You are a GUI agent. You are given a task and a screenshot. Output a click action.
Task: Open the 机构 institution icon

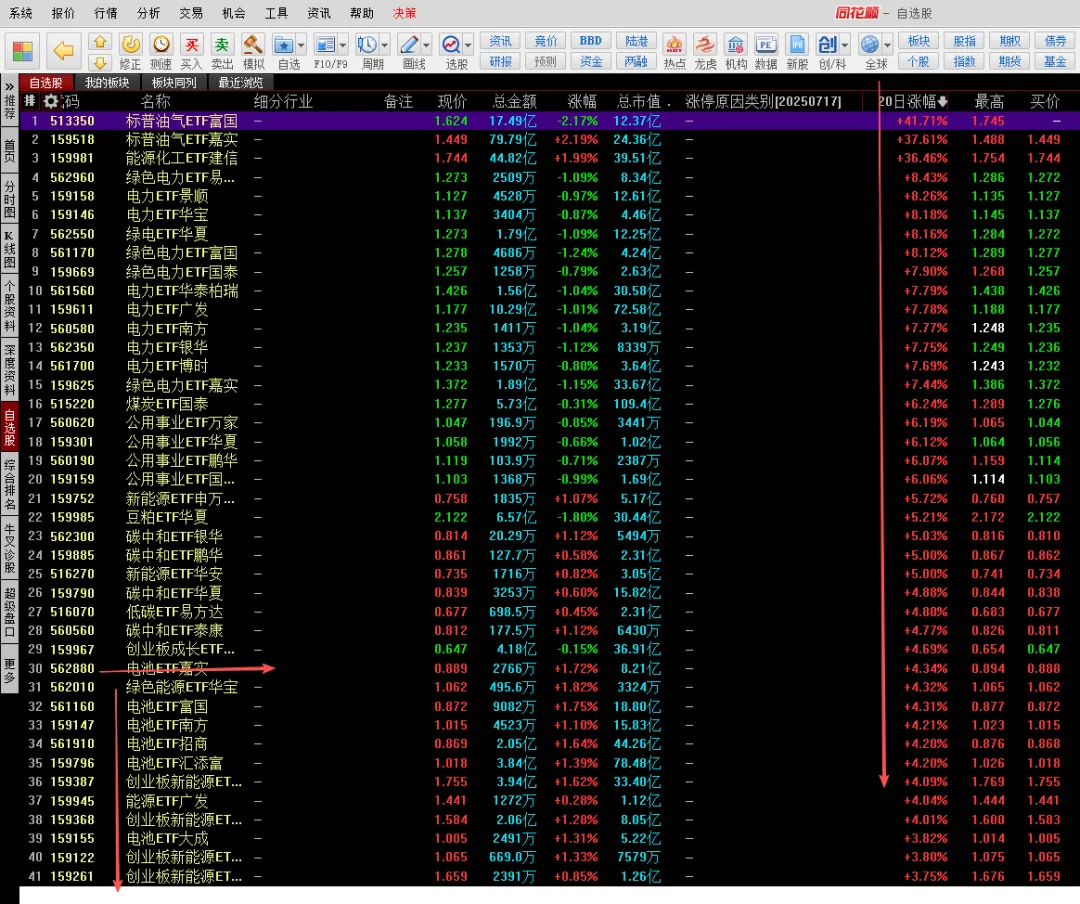[736, 45]
